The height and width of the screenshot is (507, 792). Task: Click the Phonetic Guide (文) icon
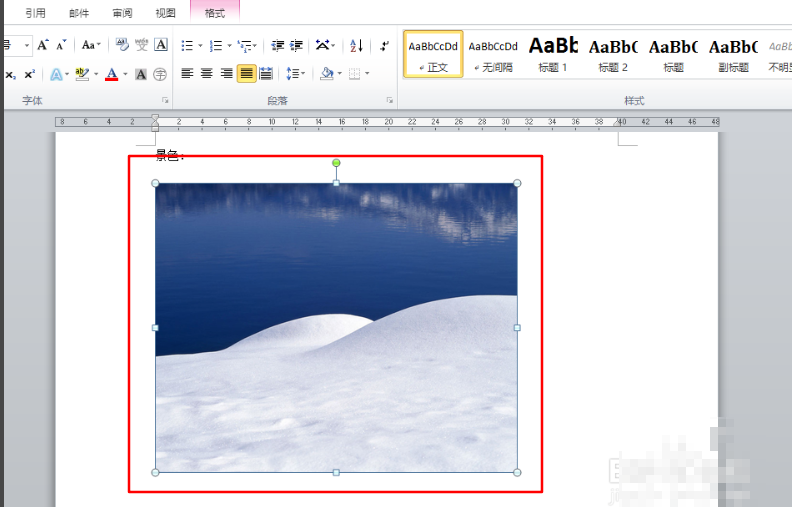click(x=141, y=45)
